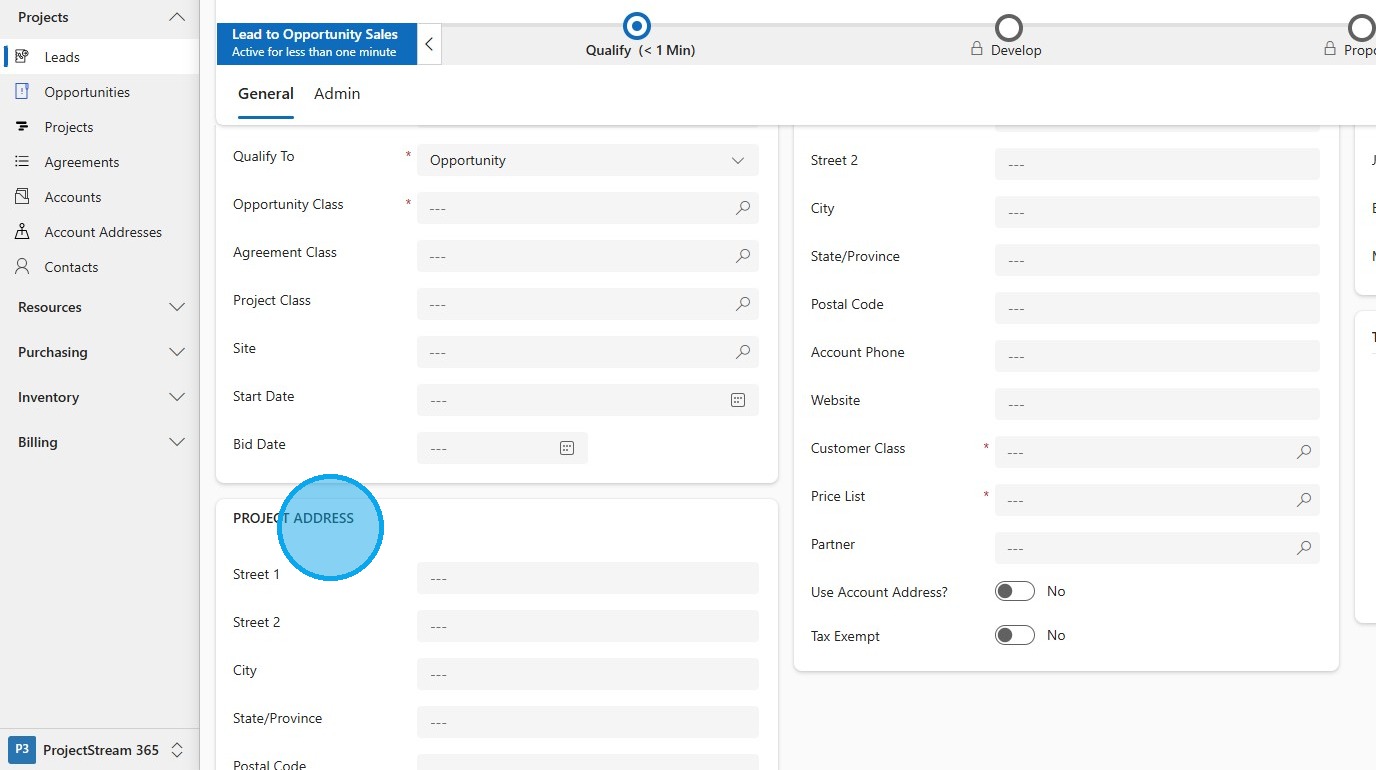Click the Customer Class lookup search icon
Screen dimensions: 1376x770
tap(1304, 452)
